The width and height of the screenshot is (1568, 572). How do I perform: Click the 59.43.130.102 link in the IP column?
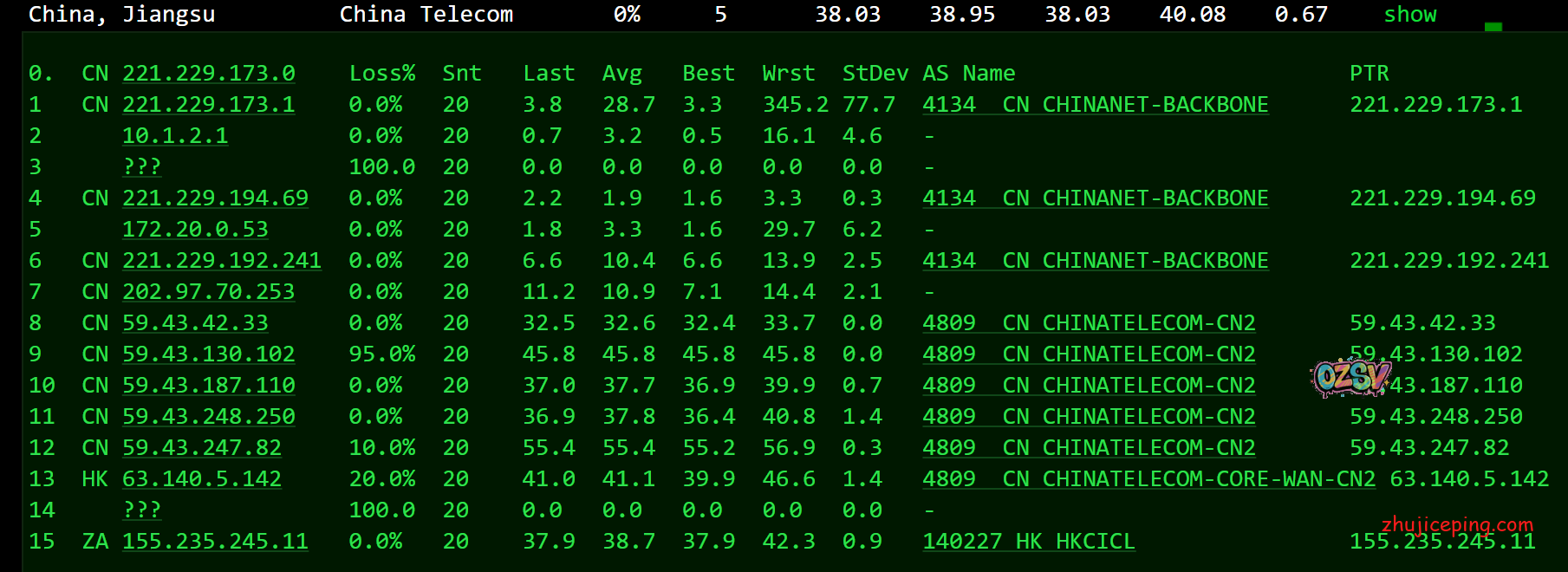click(208, 354)
